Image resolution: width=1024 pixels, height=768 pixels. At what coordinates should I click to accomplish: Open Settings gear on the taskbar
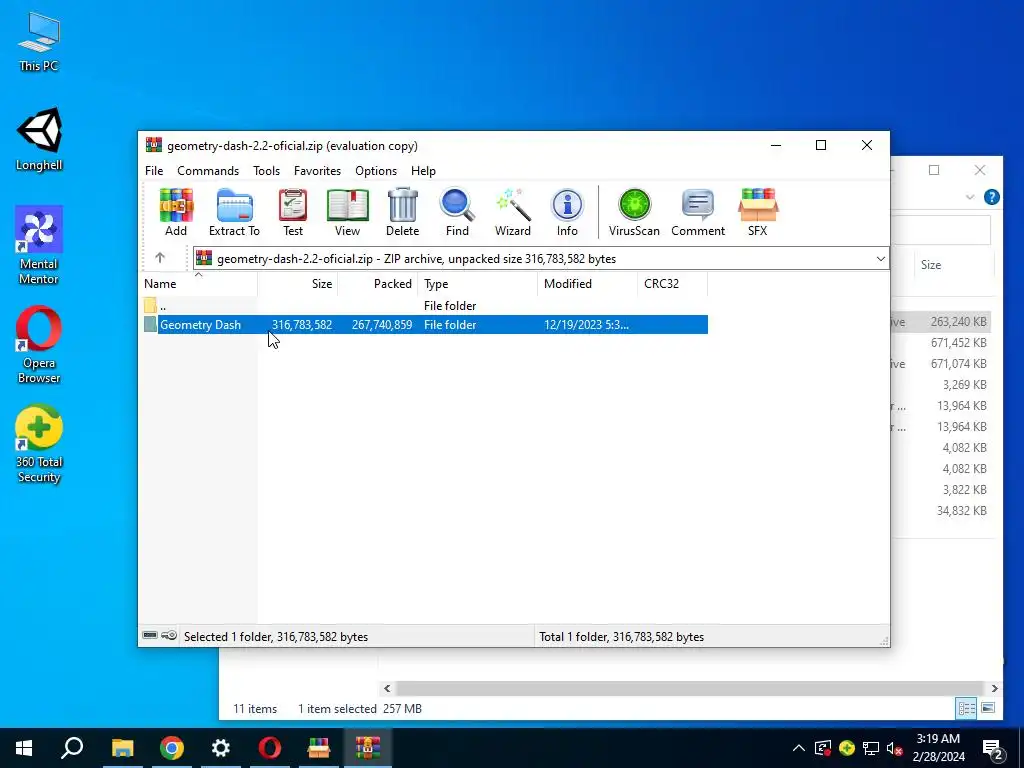point(221,748)
